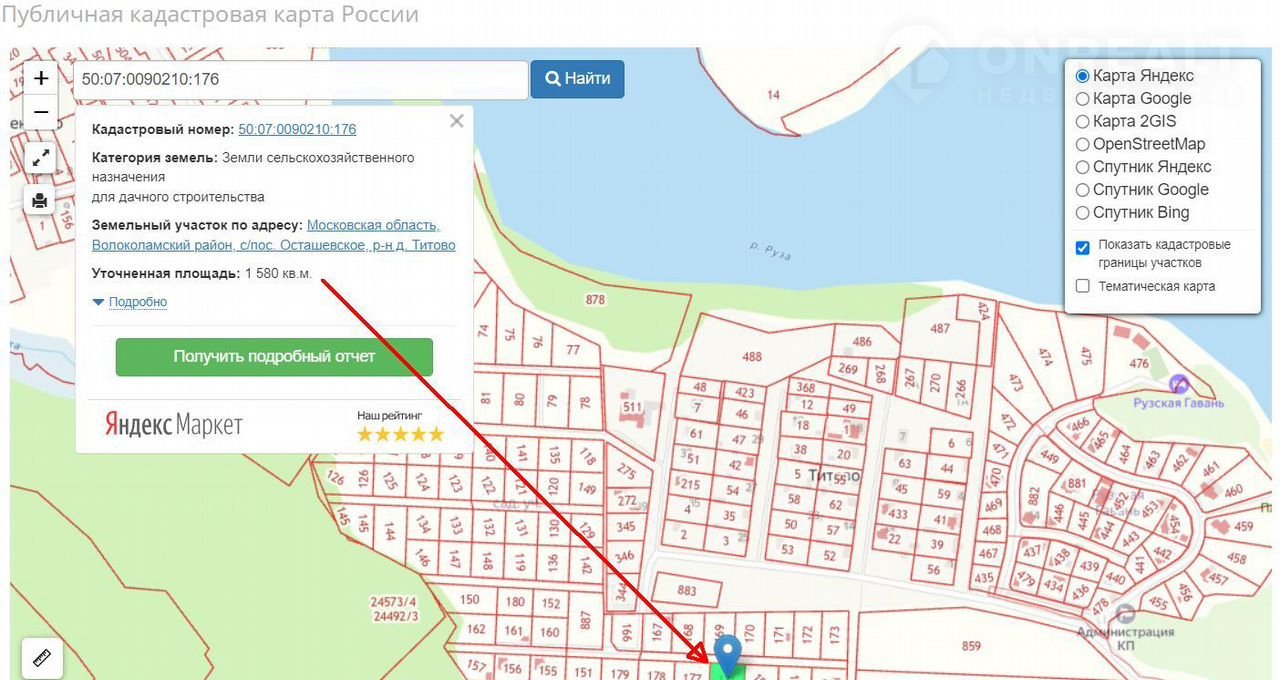The height and width of the screenshot is (680, 1280).
Task: Enable the Тематическая карта checkbox
Action: [x=1082, y=286]
